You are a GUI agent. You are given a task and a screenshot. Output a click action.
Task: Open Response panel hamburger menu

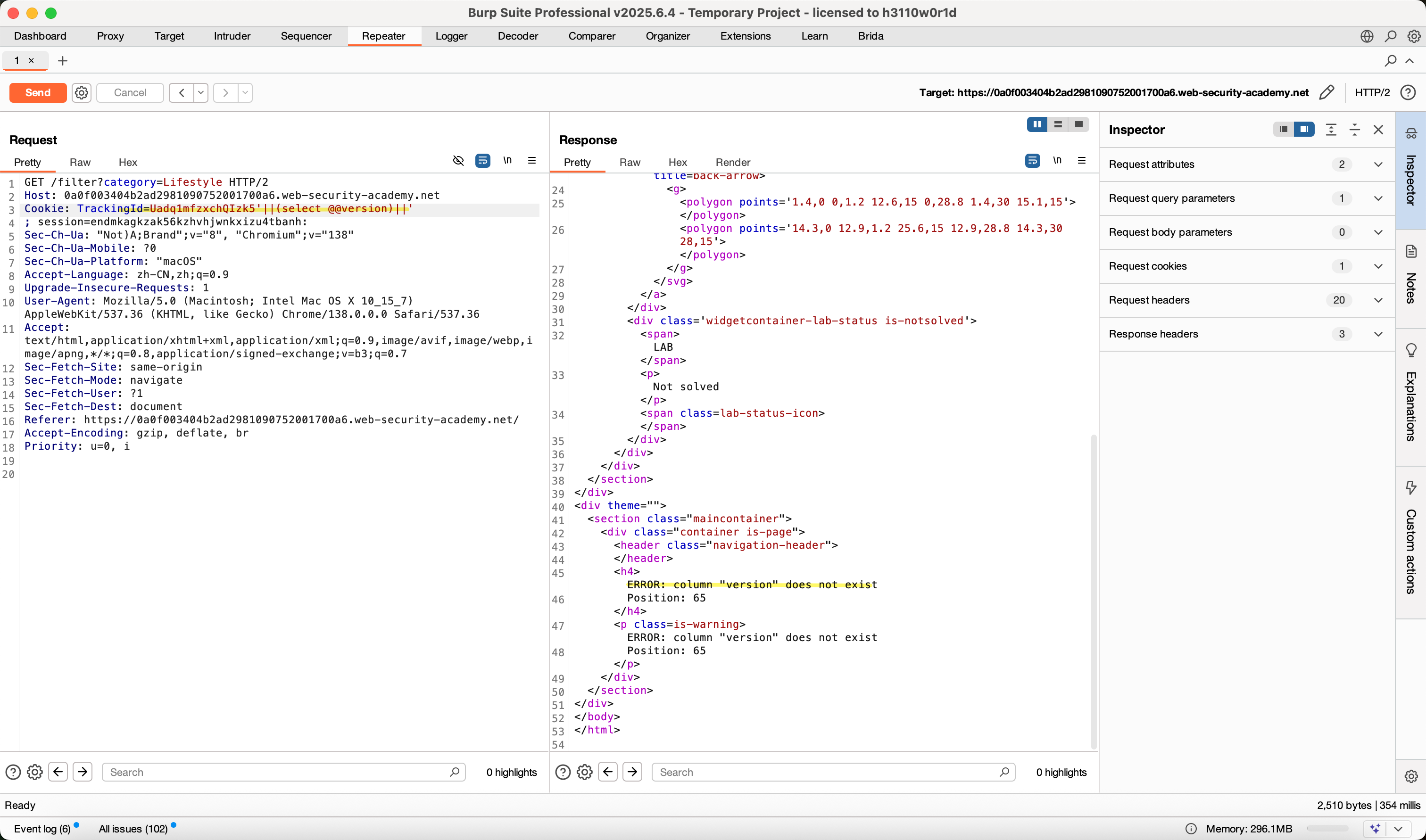tap(1081, 160)
